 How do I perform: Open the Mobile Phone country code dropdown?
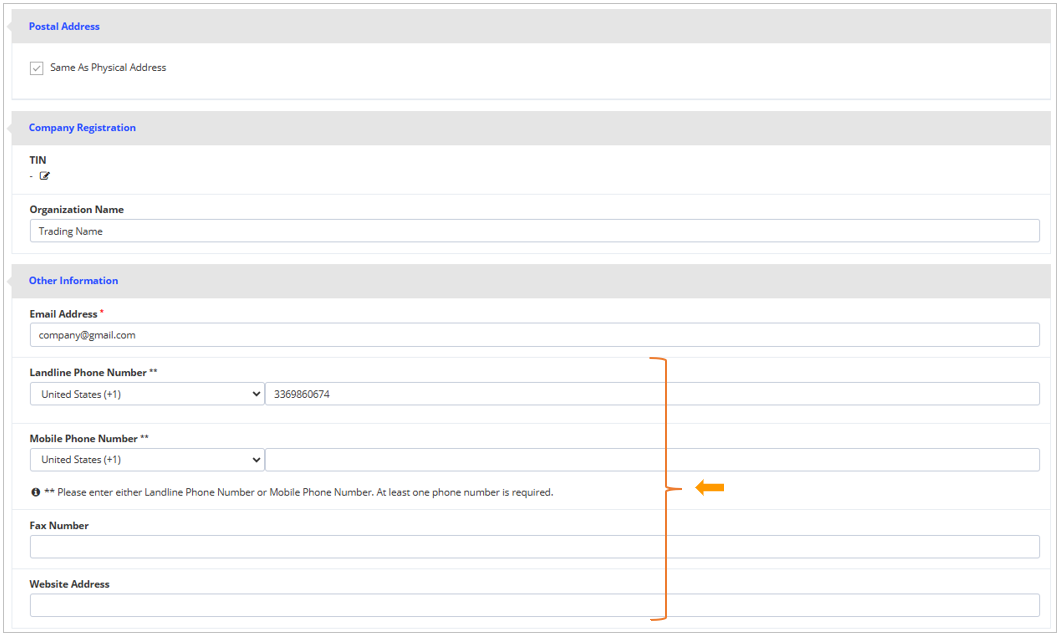147,458
